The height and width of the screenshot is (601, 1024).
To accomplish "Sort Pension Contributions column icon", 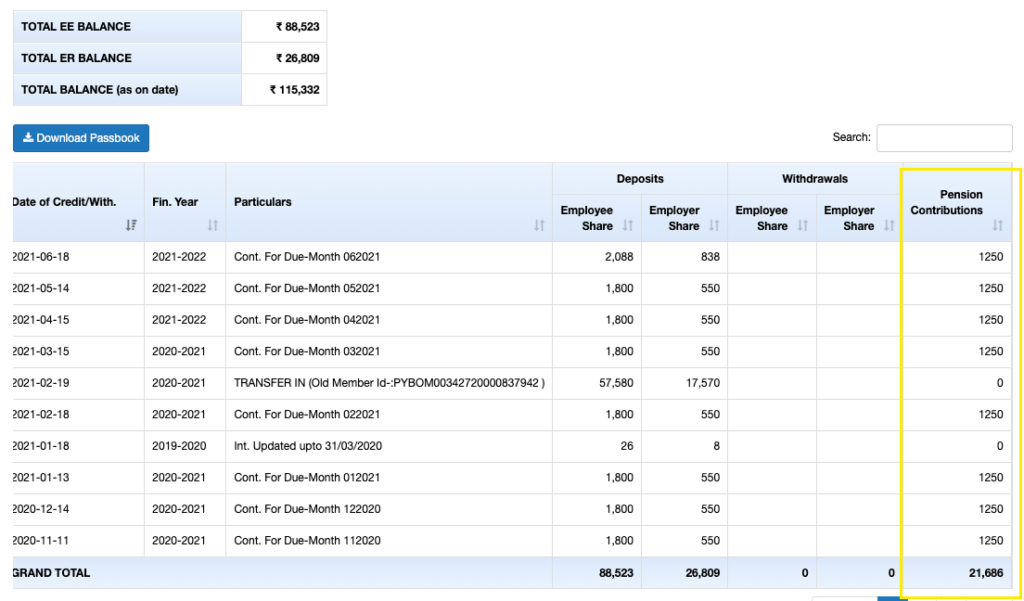I will point(997,225).
